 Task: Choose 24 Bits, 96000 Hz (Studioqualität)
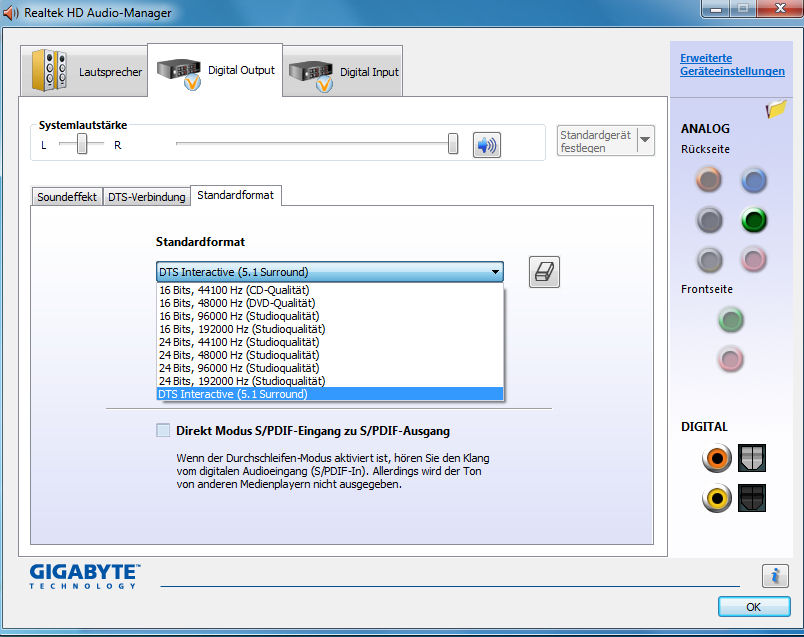point(330,368)
